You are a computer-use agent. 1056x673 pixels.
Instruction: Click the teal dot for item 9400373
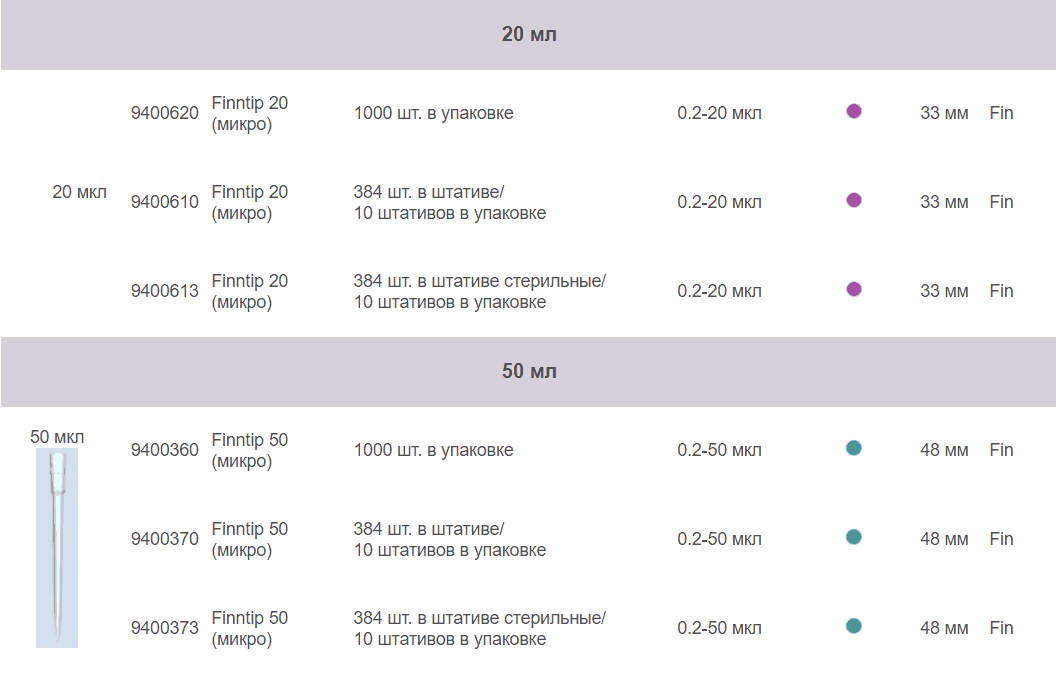(854, 626)
